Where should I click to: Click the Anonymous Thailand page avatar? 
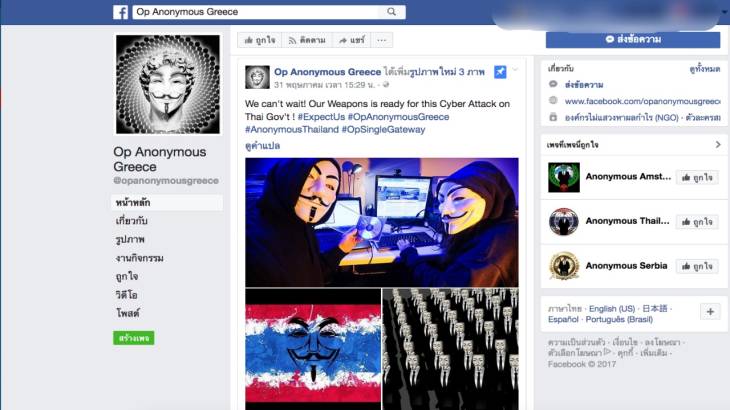[564, 221]
